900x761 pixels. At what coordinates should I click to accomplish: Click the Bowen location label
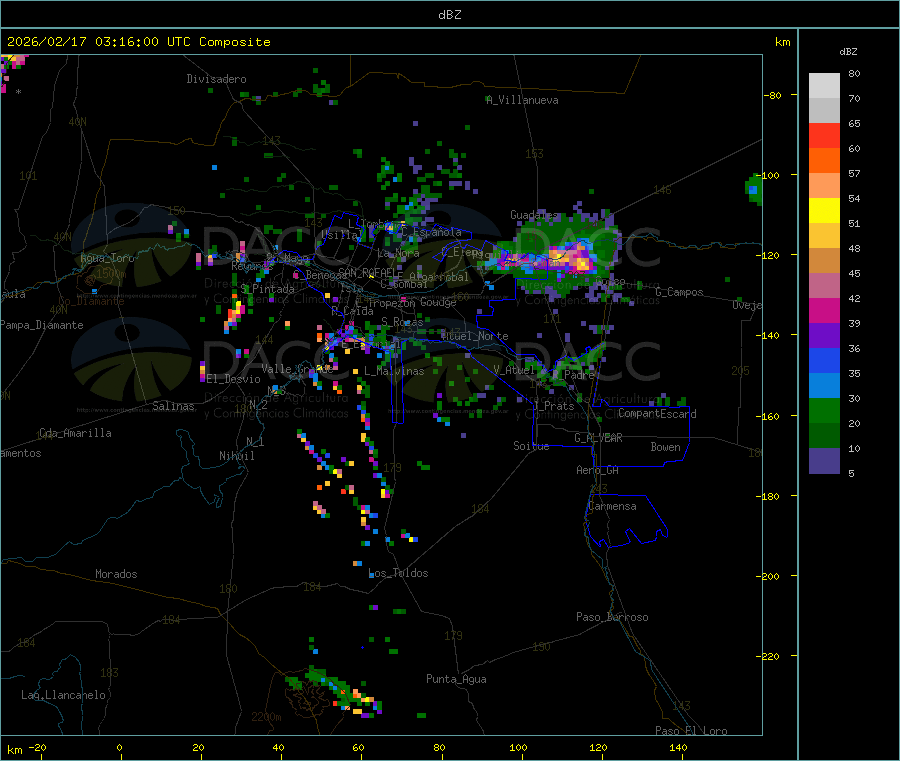pos(665,447)
